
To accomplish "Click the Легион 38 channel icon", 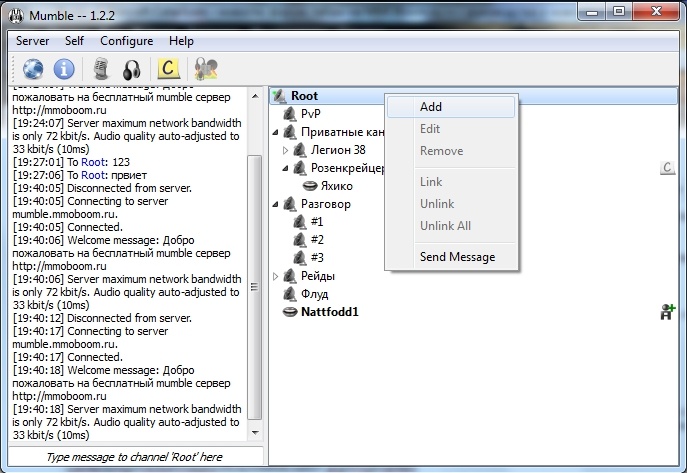I will [299, 150].
